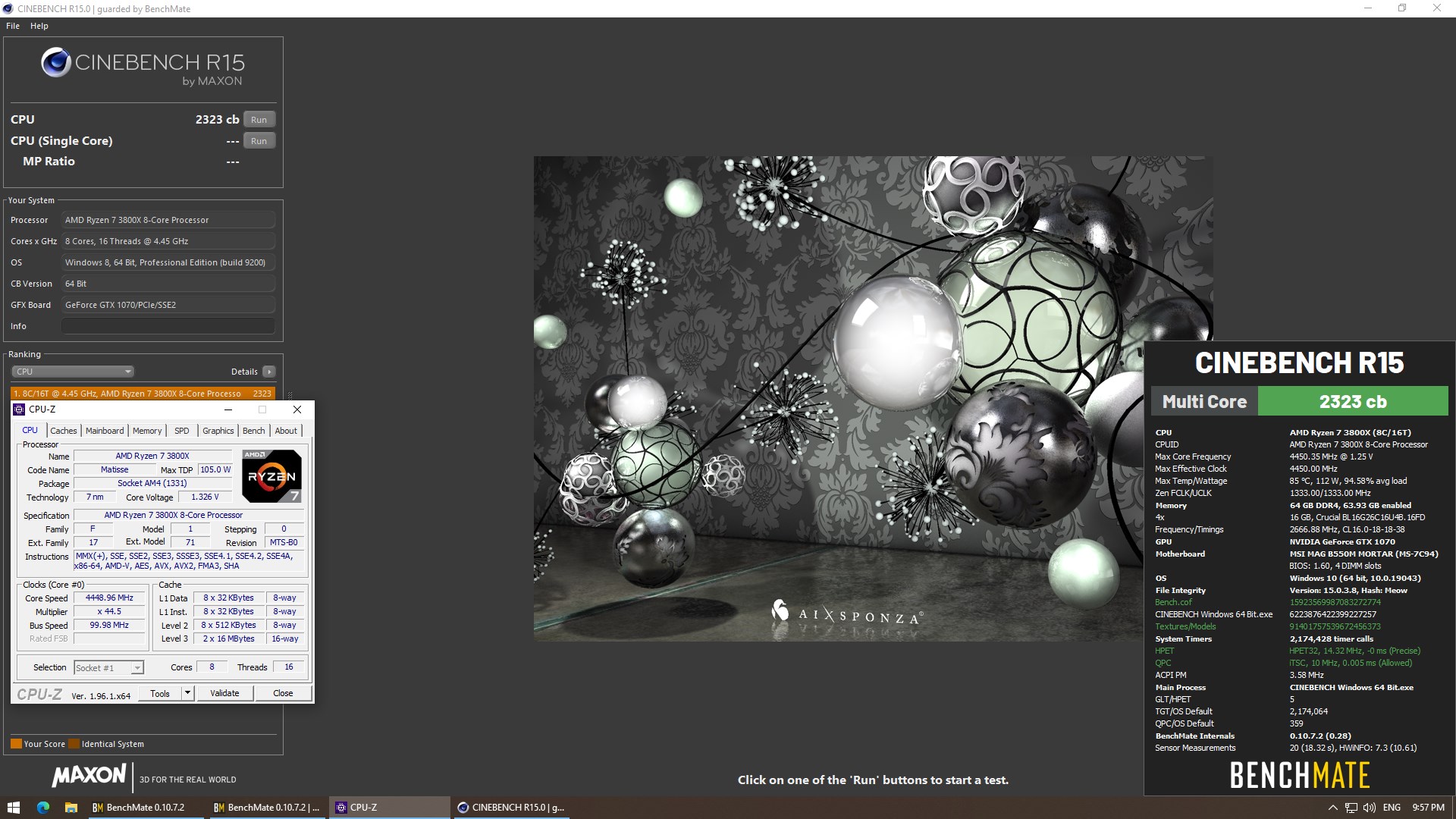Open the 9:57 PM clock
This screenshot has height=819, width=1456.
point(1428,808)
